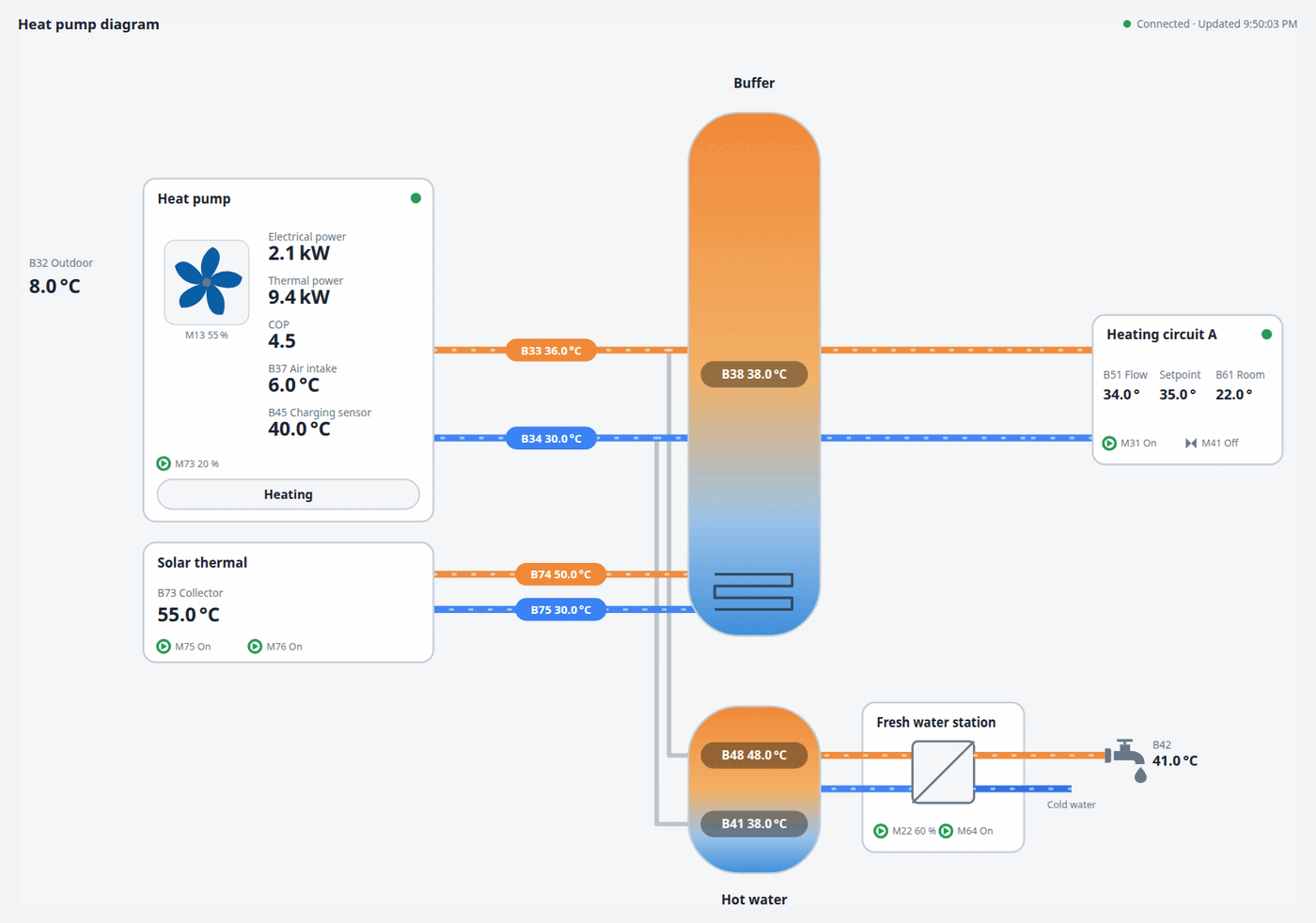Open the Heating circuit A title
The image size is (1316, 923).
pos(1161,335)
